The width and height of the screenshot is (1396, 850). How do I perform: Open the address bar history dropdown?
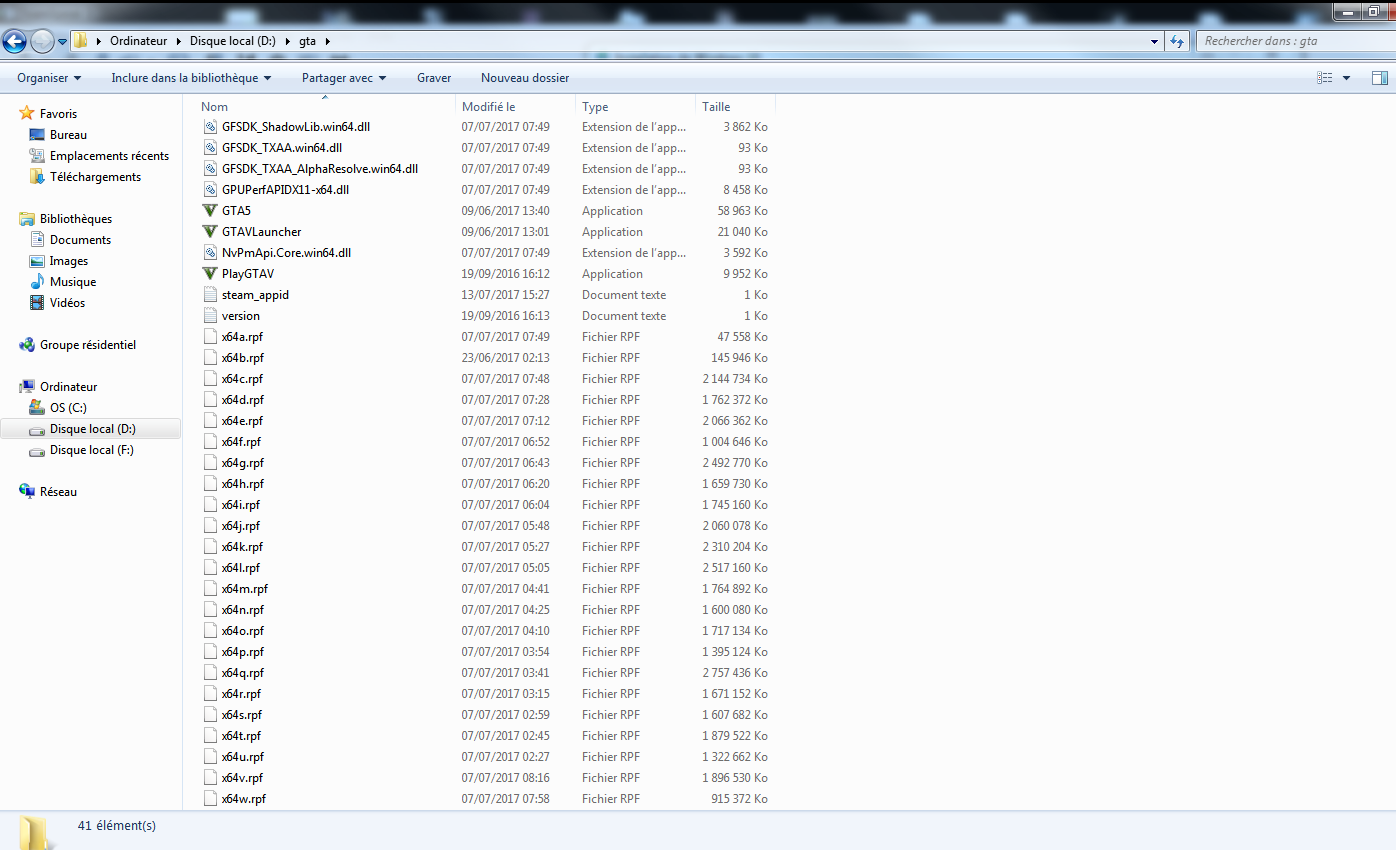point(1156,41)
